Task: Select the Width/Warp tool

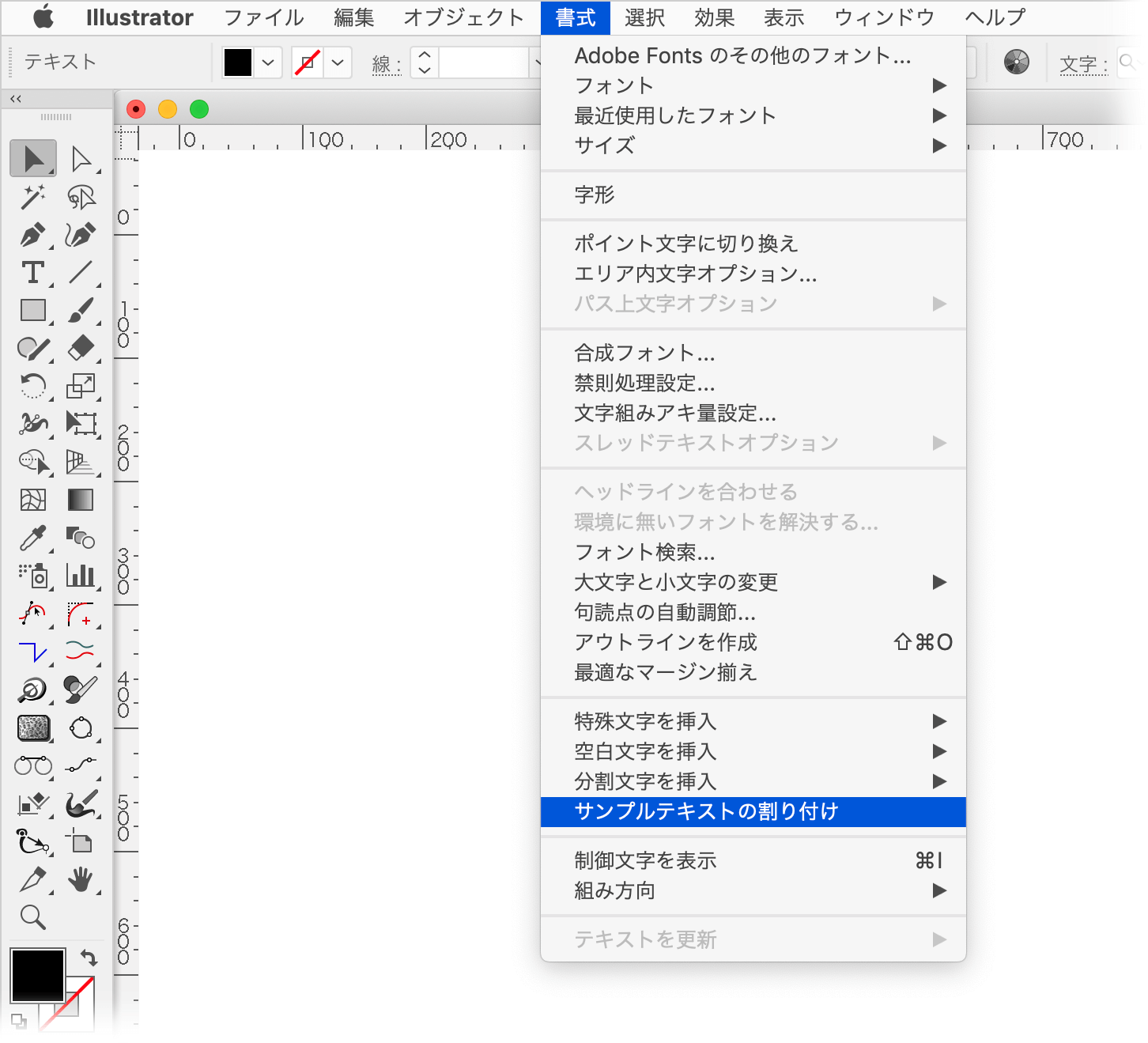Action: (33, 424)
